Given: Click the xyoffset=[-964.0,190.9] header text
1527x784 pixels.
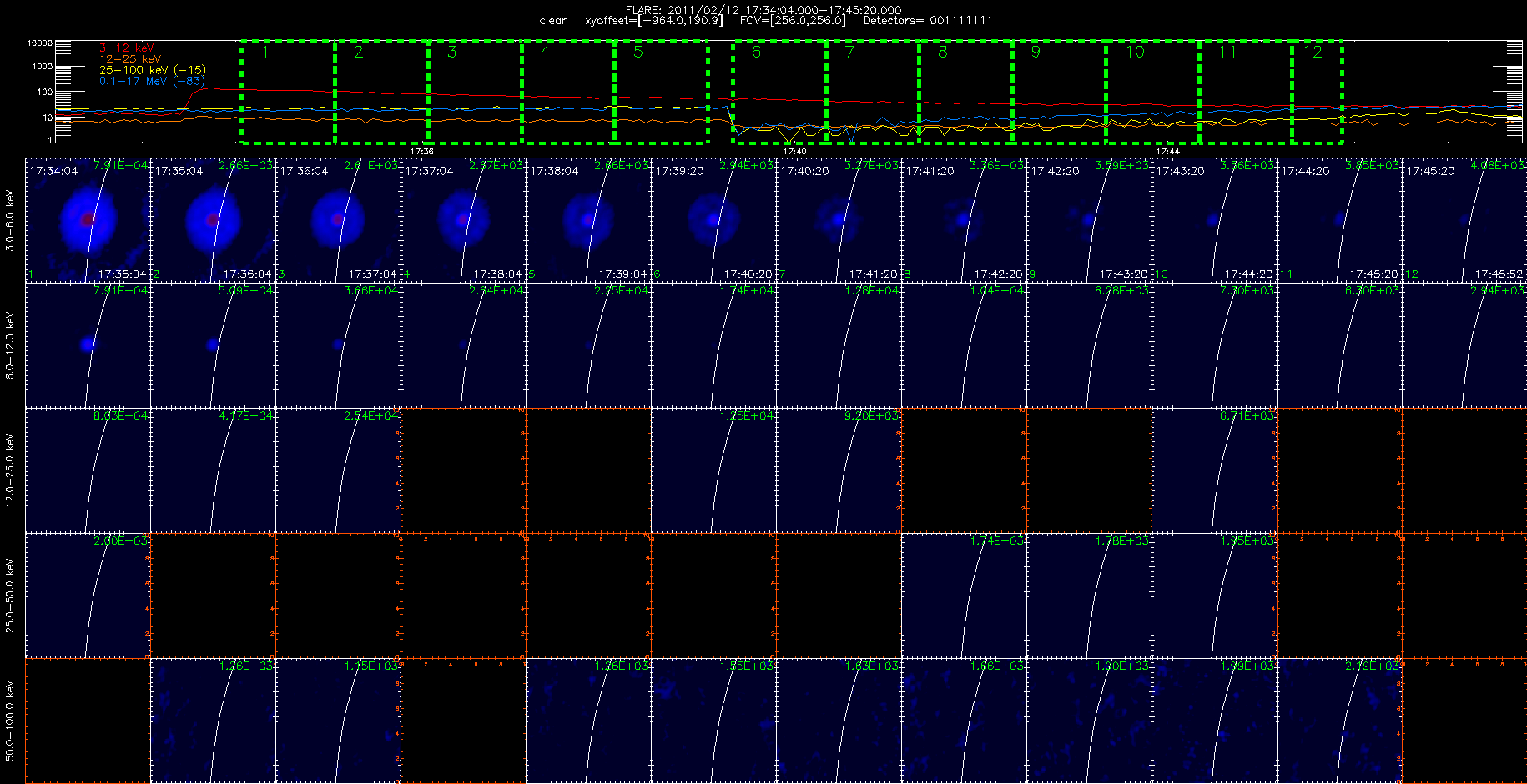Looking at the screenshot, I should 654,21.
